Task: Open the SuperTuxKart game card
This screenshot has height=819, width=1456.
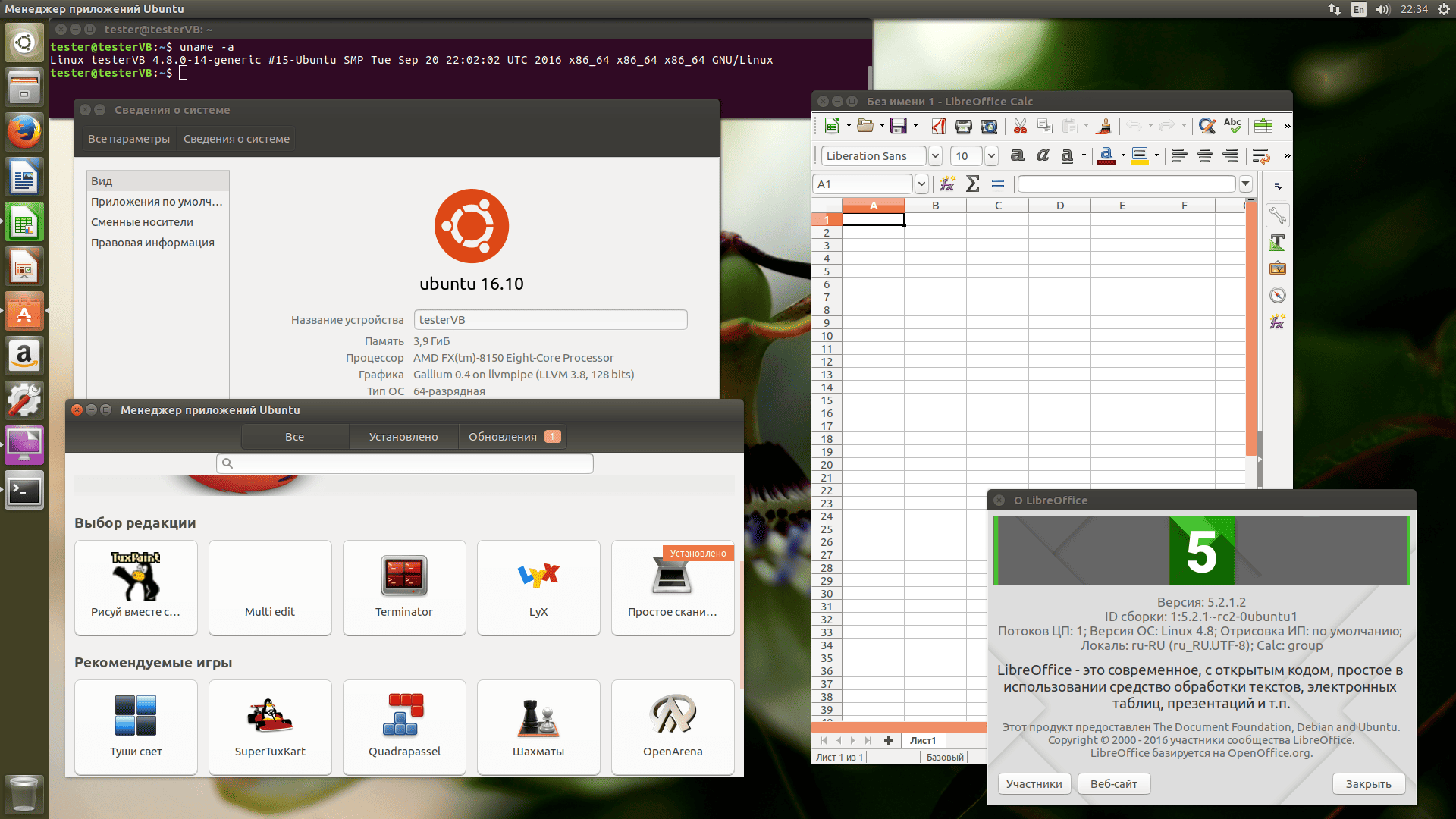Action: (270, 726)
